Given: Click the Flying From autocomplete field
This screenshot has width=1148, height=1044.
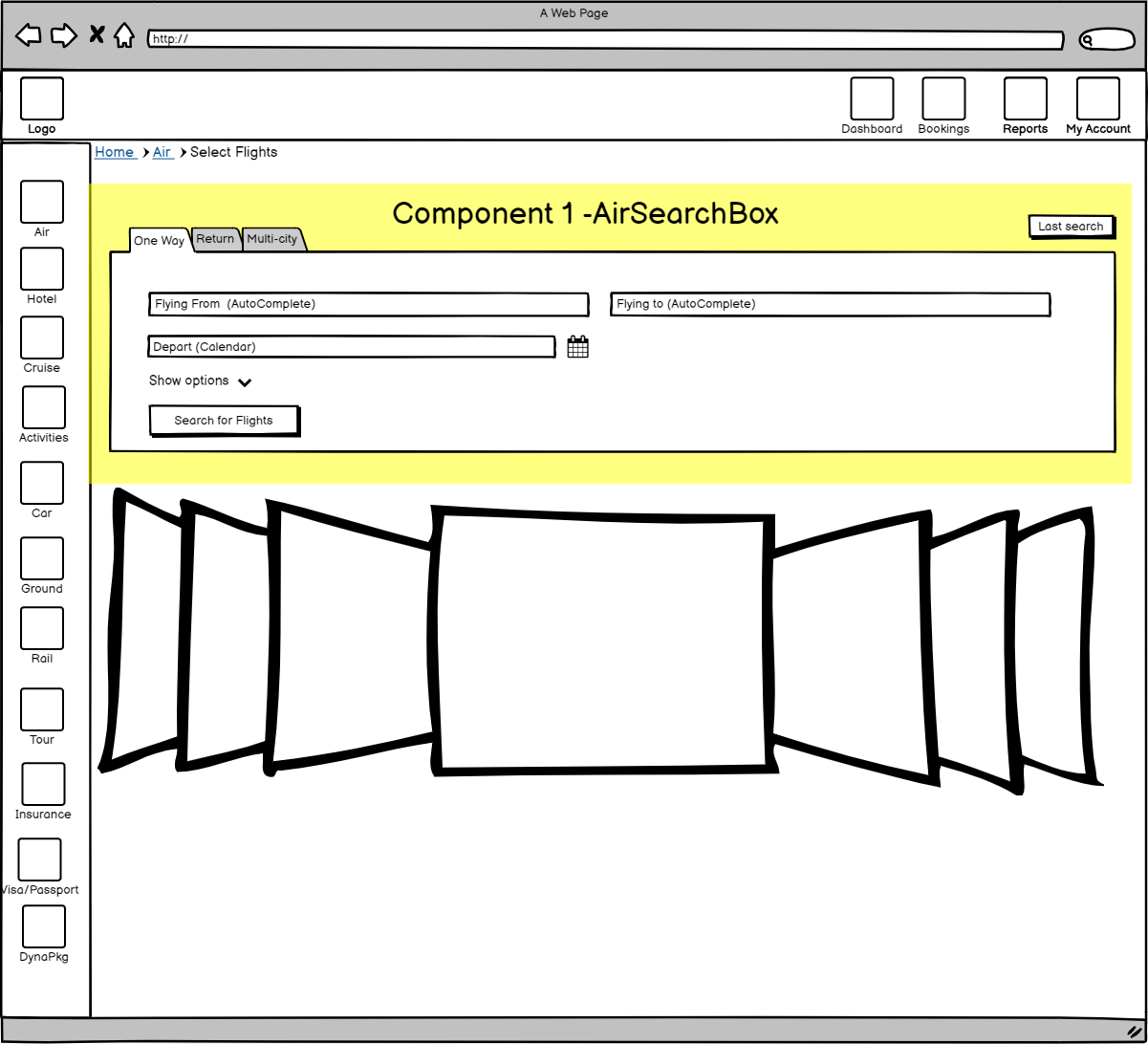Looking at the screenshot, I should tap(368, 304).
